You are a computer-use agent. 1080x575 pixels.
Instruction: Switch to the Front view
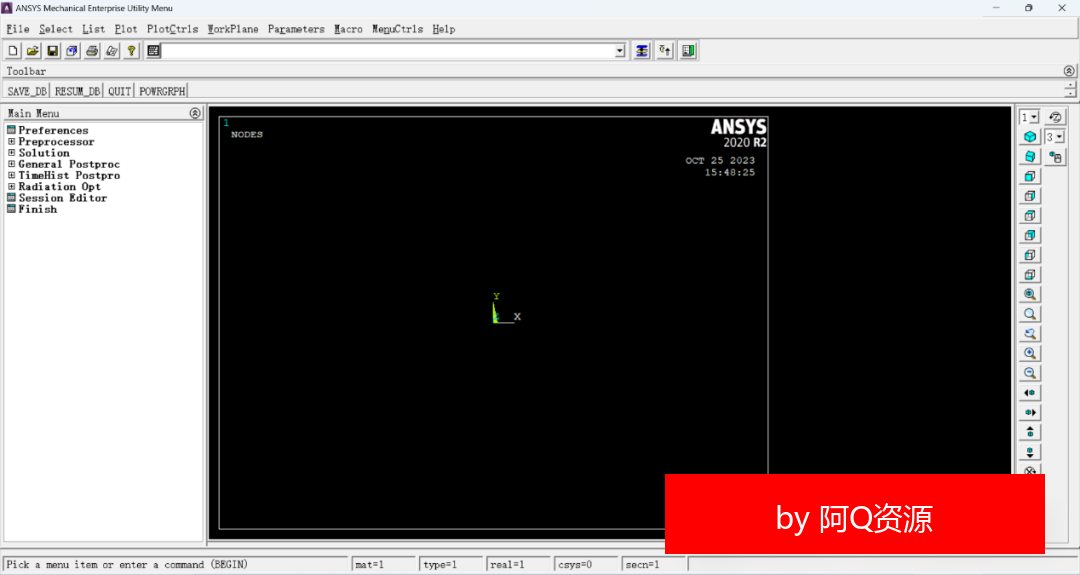point(1030,176)
